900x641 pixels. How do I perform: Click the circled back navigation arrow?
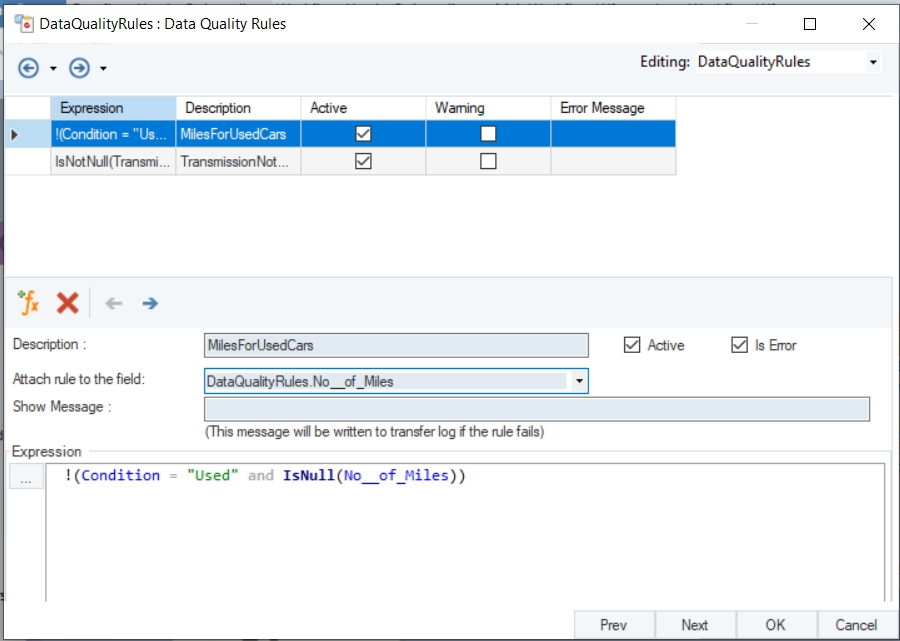click(x=29, y=68)
